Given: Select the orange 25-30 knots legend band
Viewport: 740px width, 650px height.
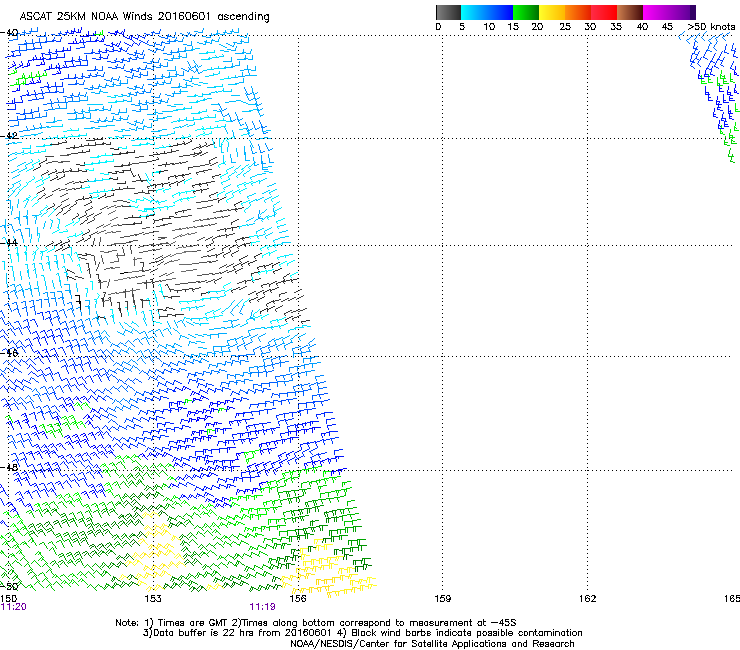Looking at the screenshot, I should (578, 12).
